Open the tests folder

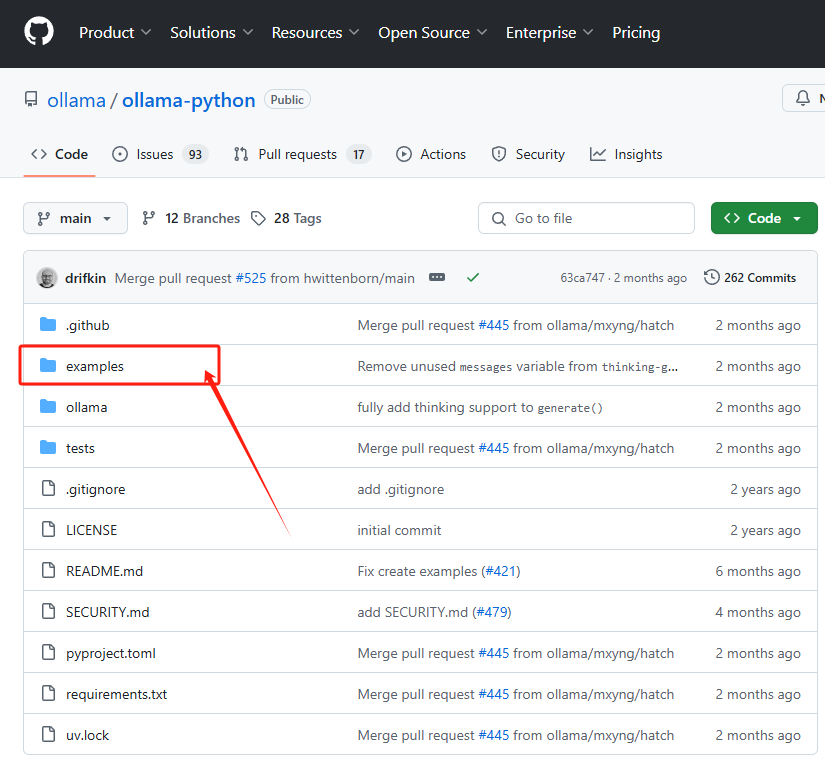[80, 448]
